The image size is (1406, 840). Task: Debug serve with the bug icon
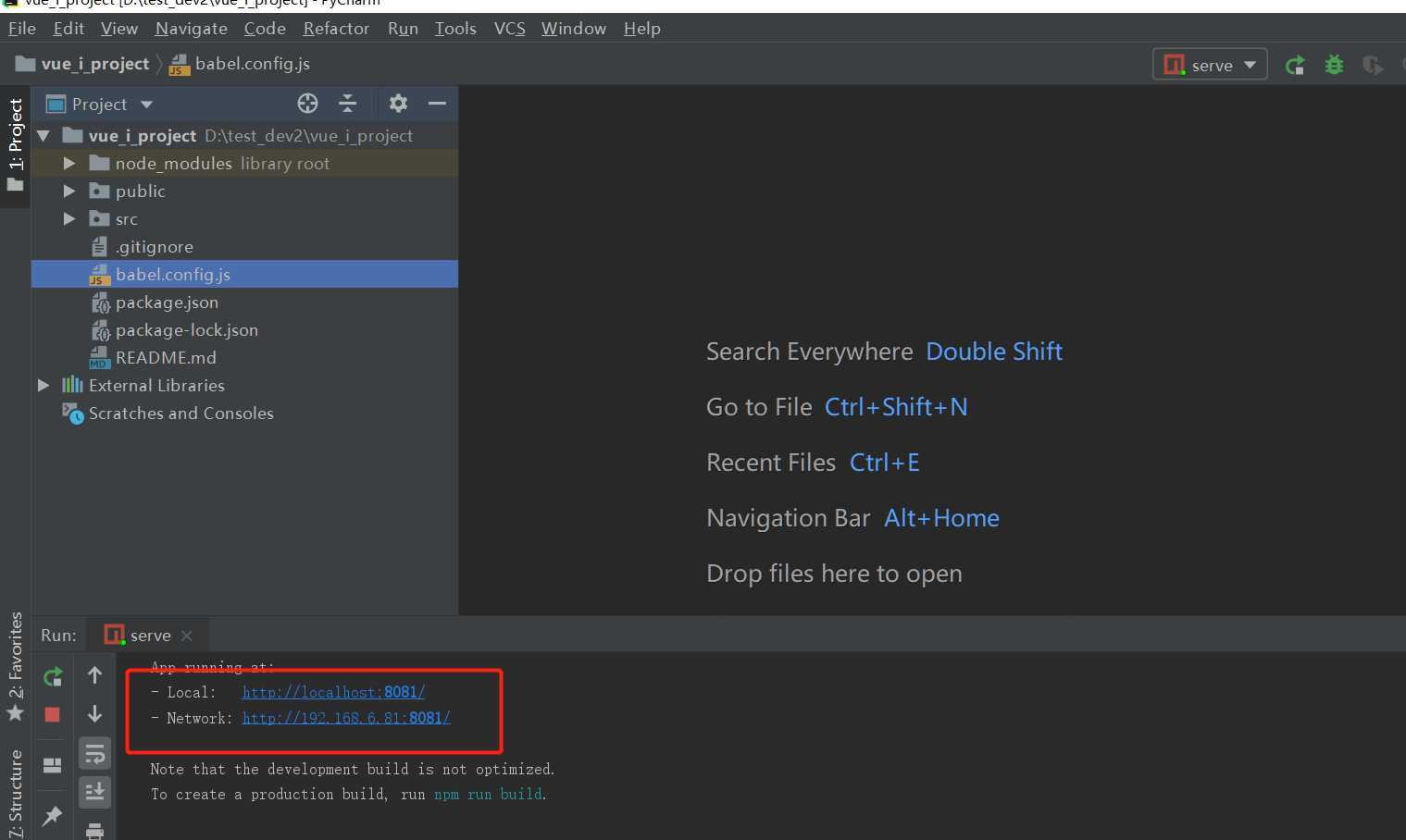coord(1334,65)
